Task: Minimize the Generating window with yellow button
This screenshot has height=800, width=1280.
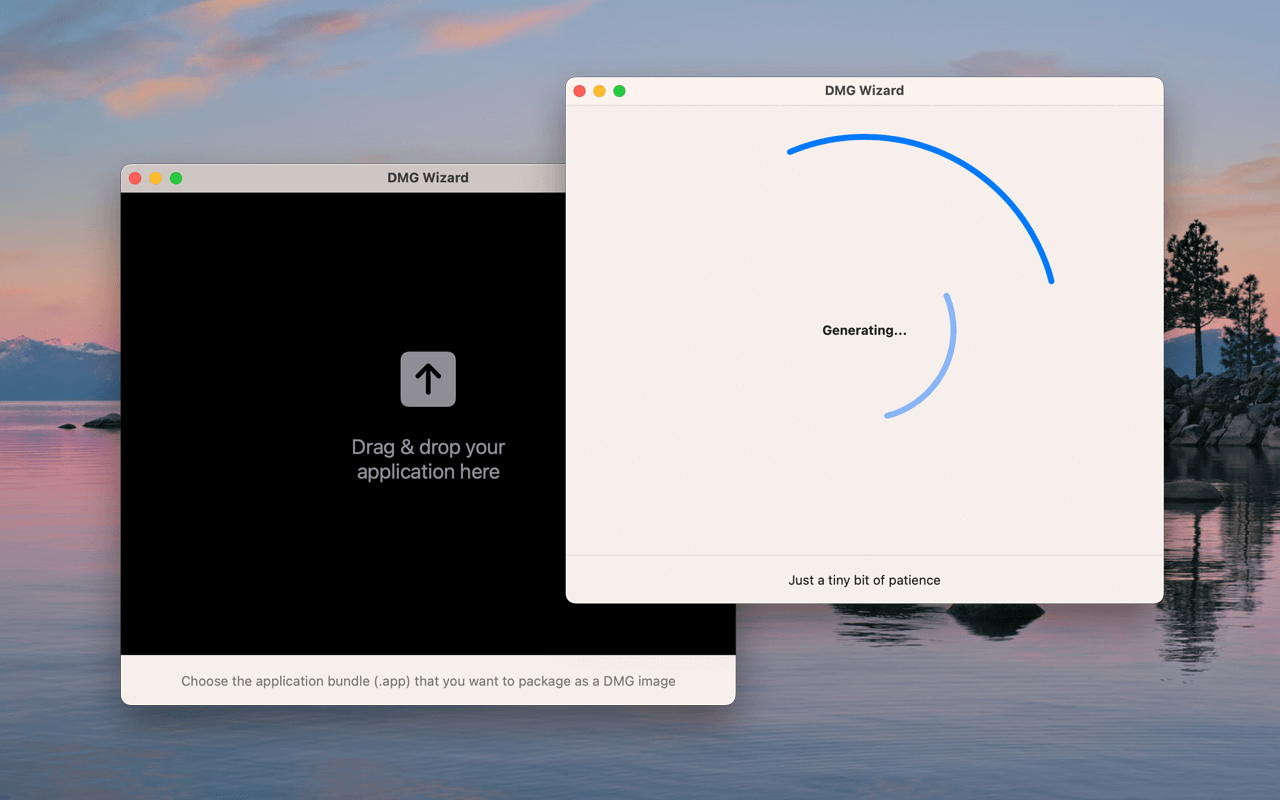Action: 599,91
